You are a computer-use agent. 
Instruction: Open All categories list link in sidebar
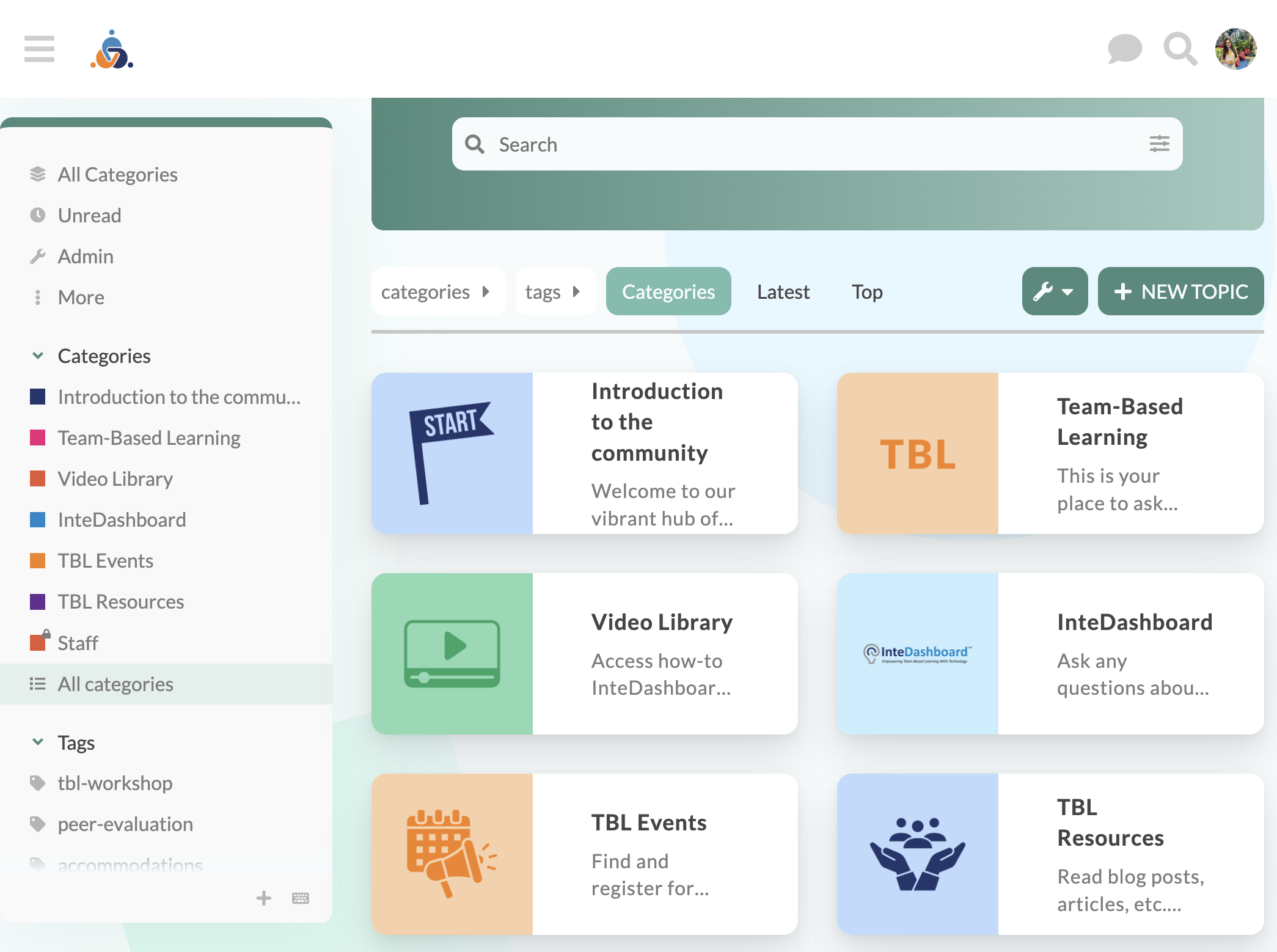[x=166, y=684]
